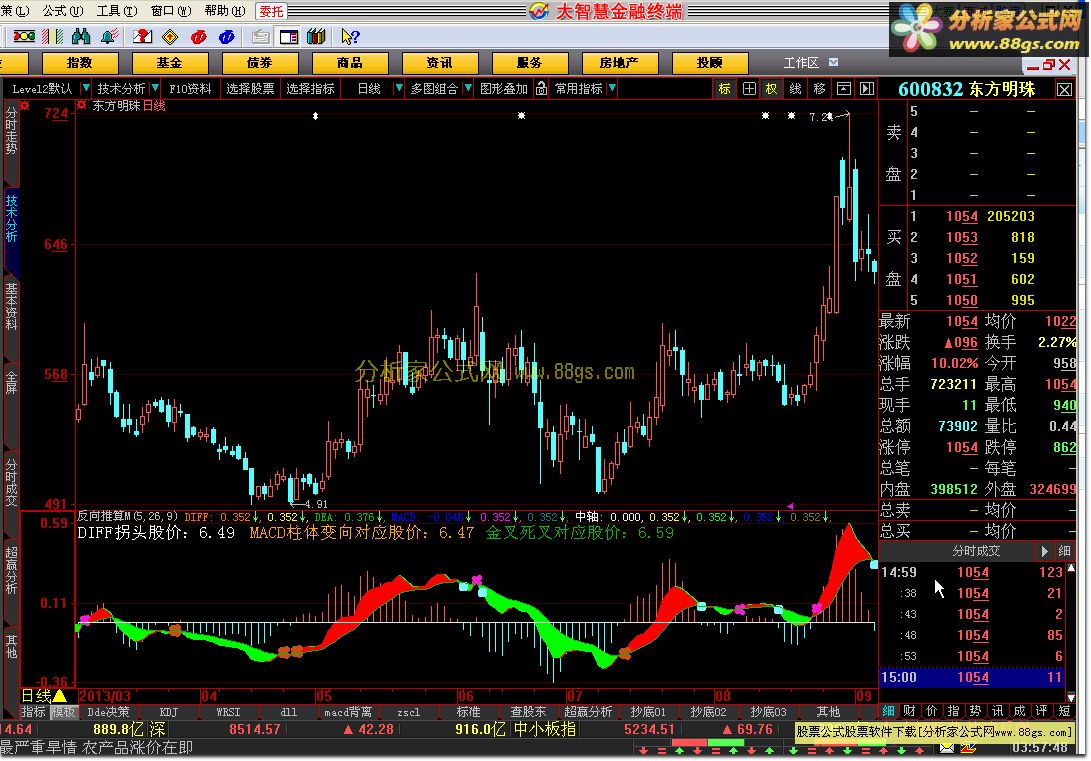Click the red circular info icon

[x=198, y=36]
